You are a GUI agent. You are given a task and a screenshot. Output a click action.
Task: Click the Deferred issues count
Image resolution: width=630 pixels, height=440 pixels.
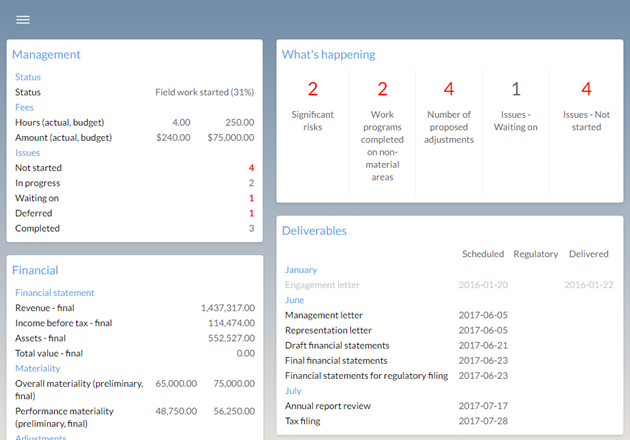pos(250,213)
